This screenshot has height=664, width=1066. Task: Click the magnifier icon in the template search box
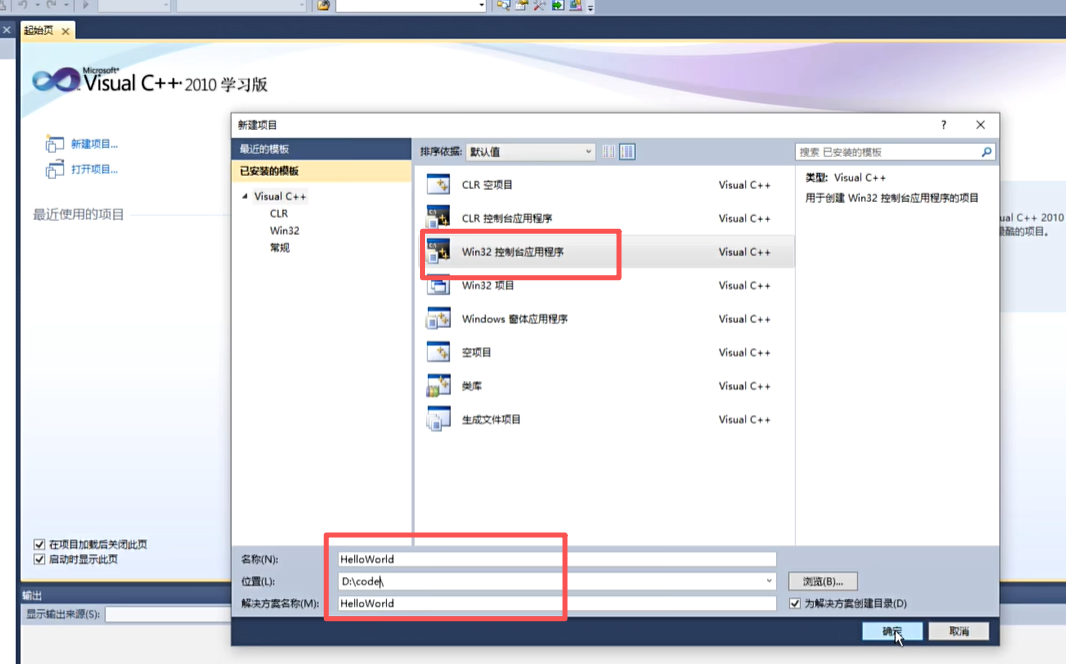click(986, 152)
